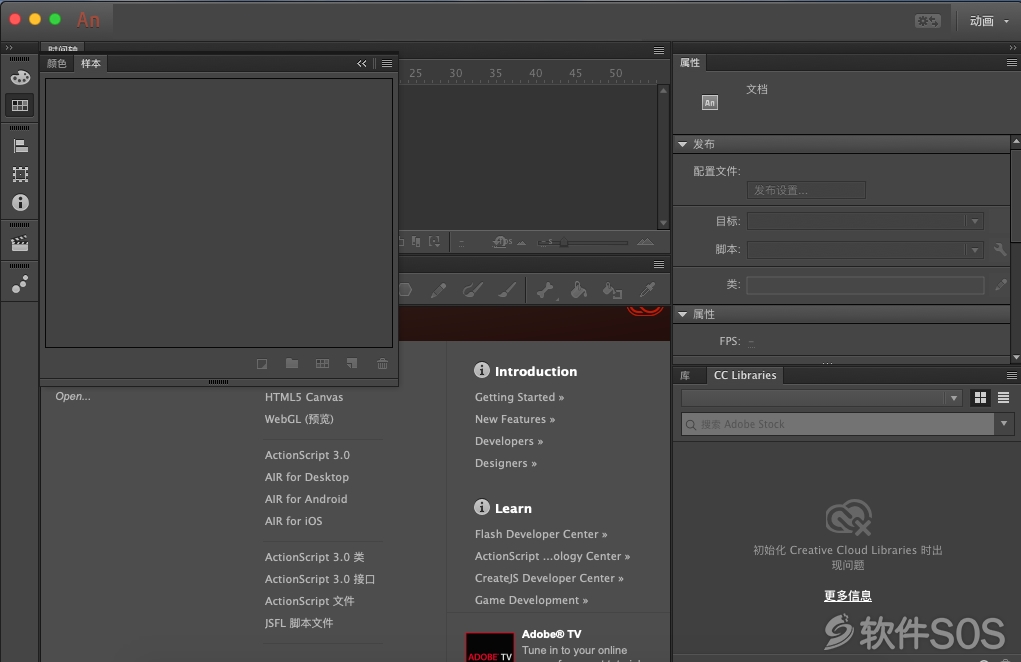The width and height of the screenshot is (1021, 662).
Task: Expand the left panel dock arrows
Action: pyautogui.click(x=9, y=48)
